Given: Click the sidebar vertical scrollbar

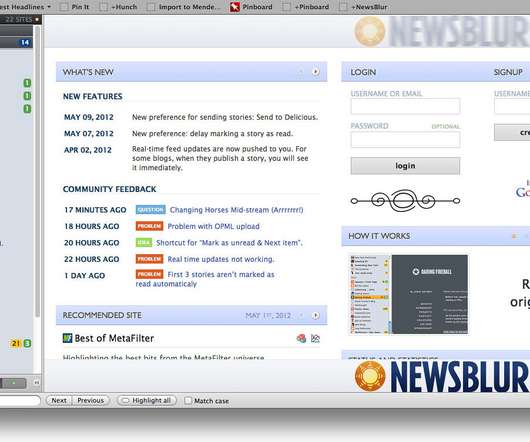Looking at the screenshot, I should click(37, 171).
